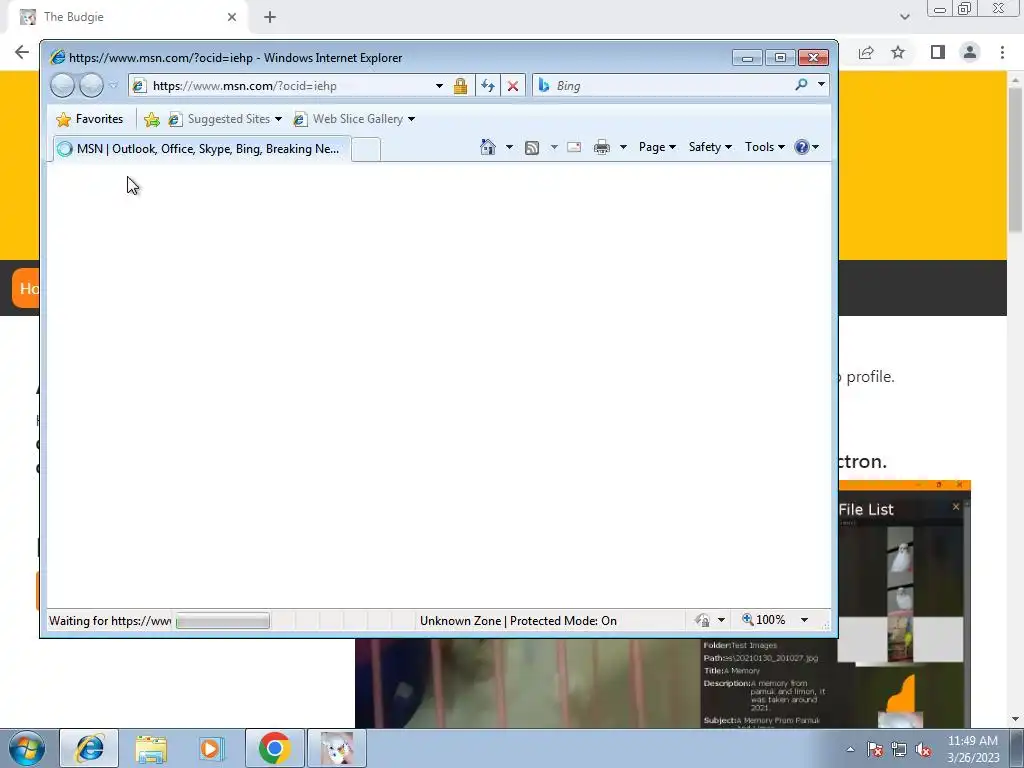Click the IE Back navigation button
Image resolution: width=1024 pixels, height=768 pixels.
(62, 86)
